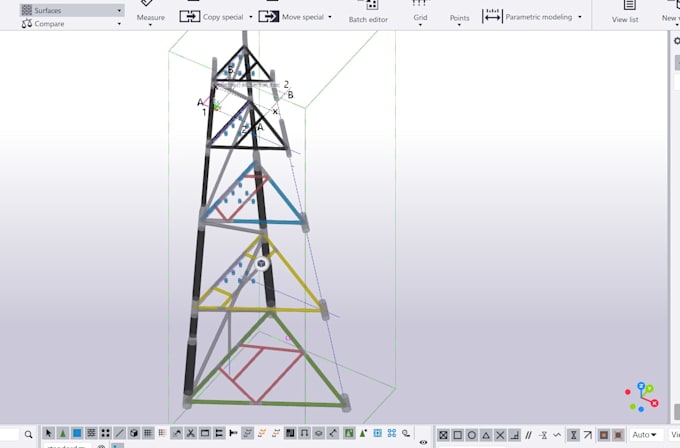
Task: Click the snap to centers circle icon
Action: [472, 435]
